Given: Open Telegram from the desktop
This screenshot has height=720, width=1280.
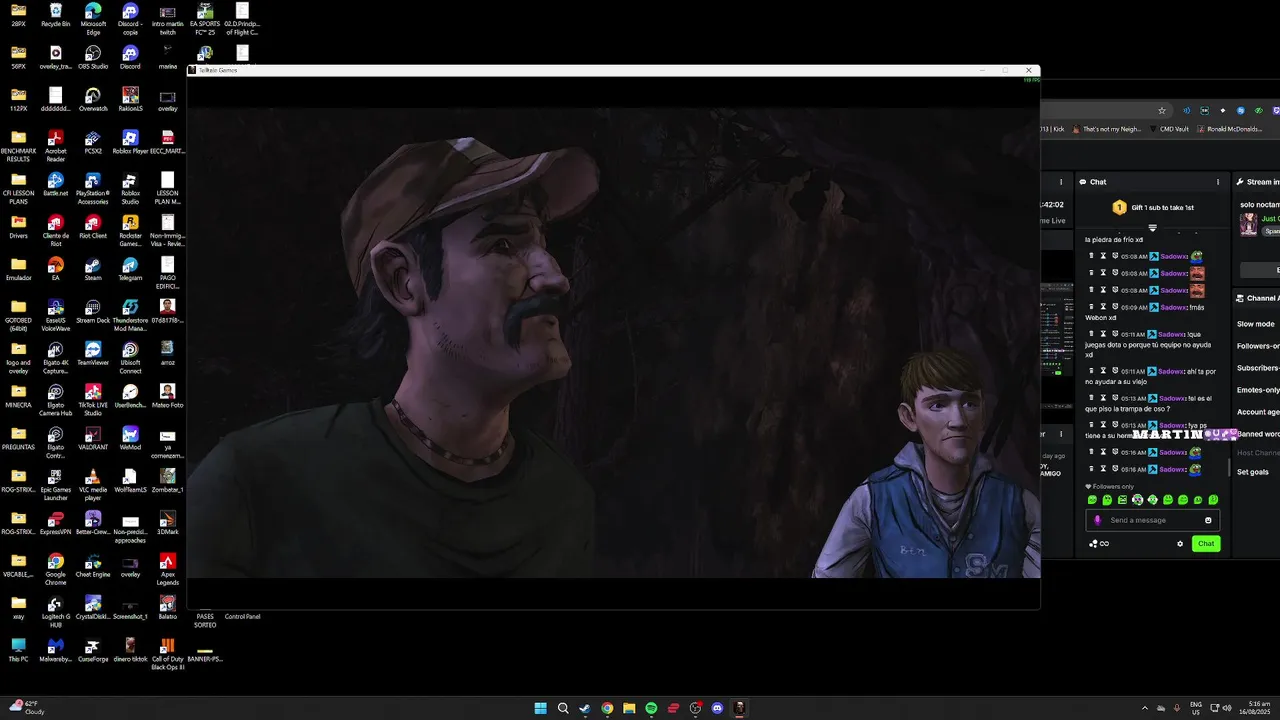Looking at the screenshot, I should 130,268.
